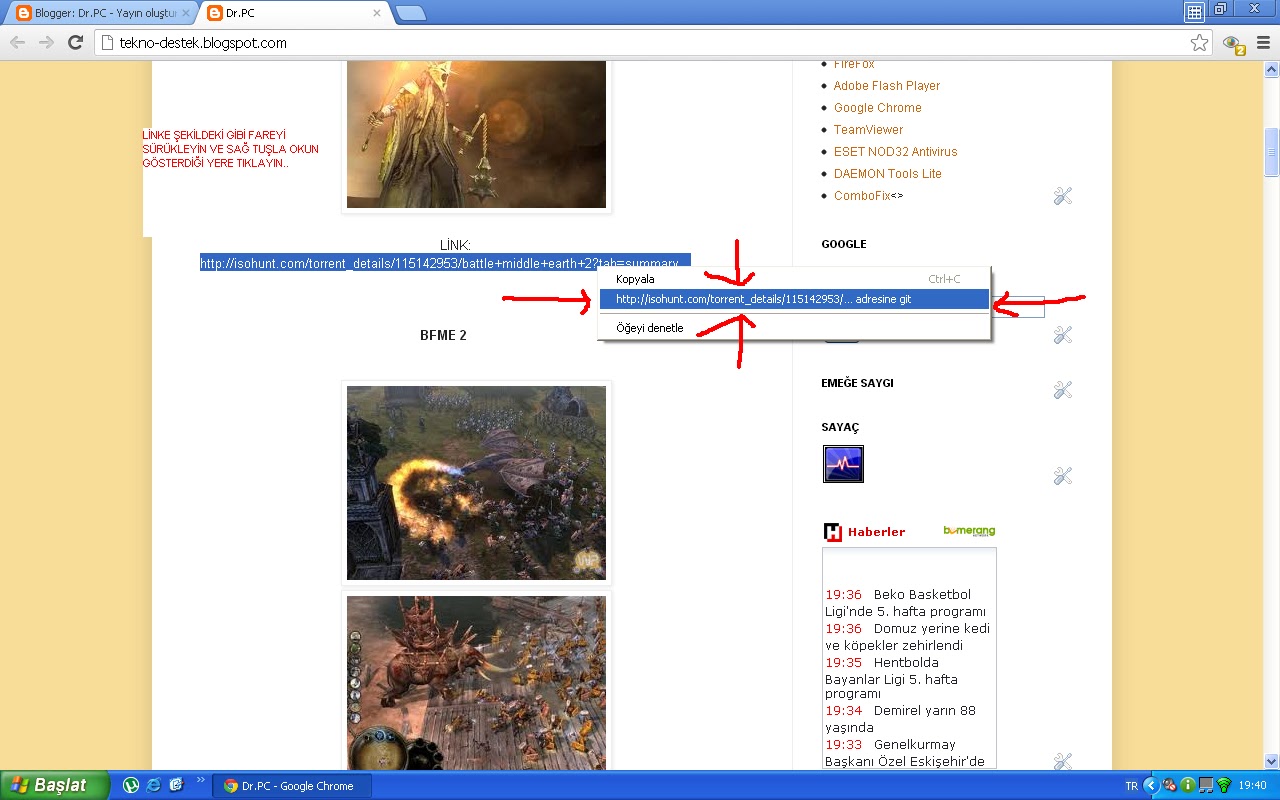
Task: Click the TR language indicator
Action: [x=1131, y=786]
